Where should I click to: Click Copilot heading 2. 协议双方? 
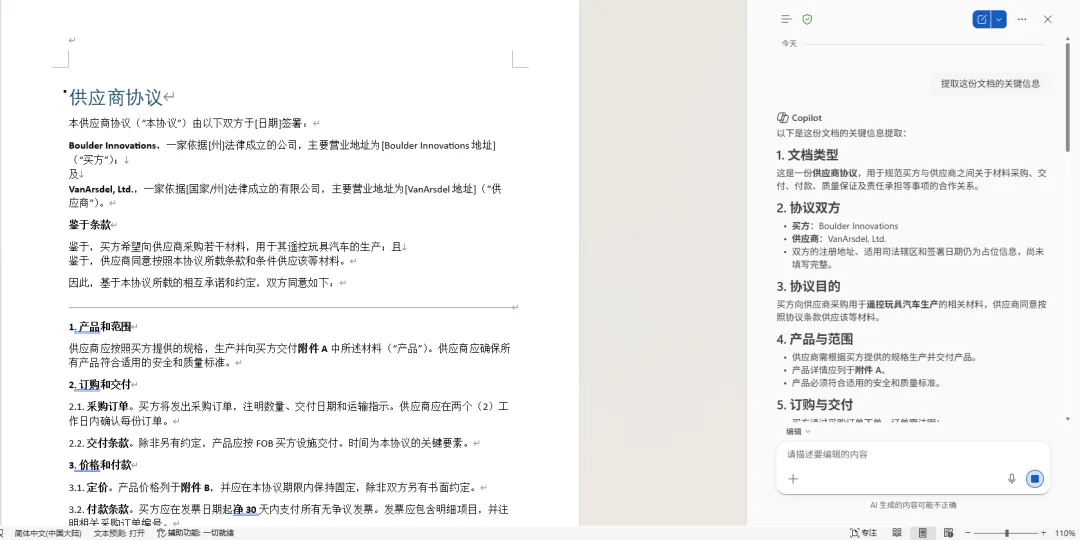click(x=808, y=208)
